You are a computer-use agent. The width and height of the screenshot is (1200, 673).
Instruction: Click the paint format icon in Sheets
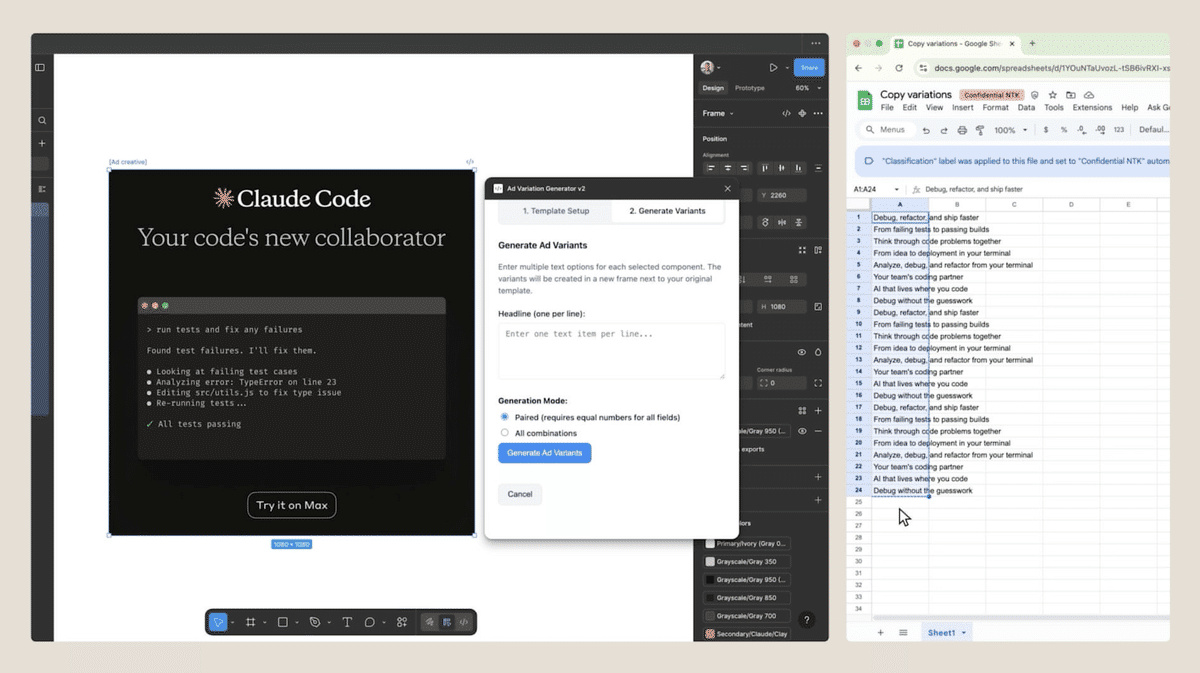[980, 130]
